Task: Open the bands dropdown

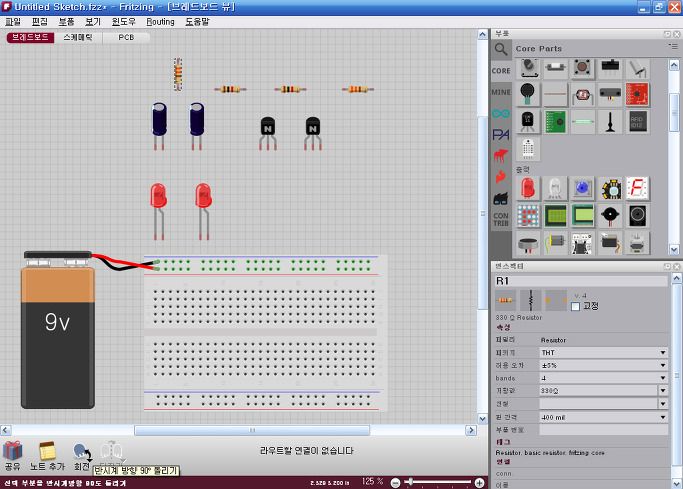Action: pyautogui.click(x=603, y=378)
